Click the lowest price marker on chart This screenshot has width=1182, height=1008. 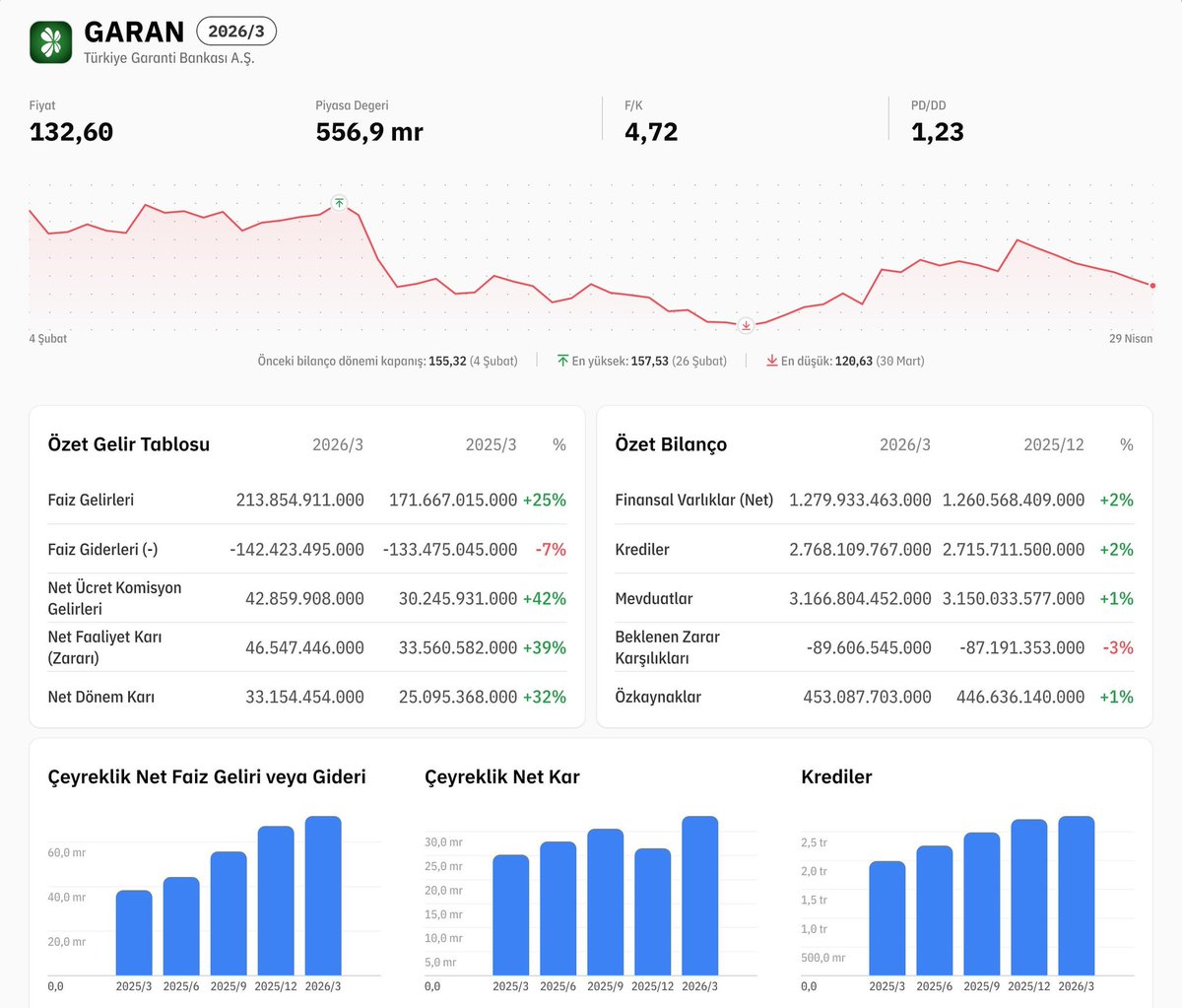point(746,325)
